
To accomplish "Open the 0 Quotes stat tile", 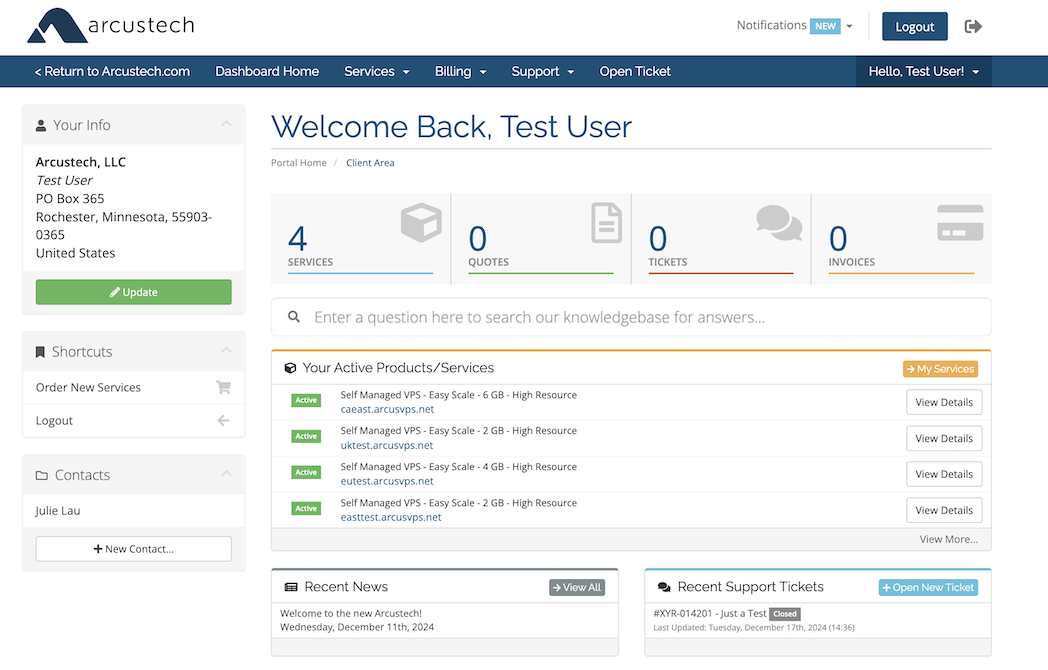I will (x=541, y=239).
